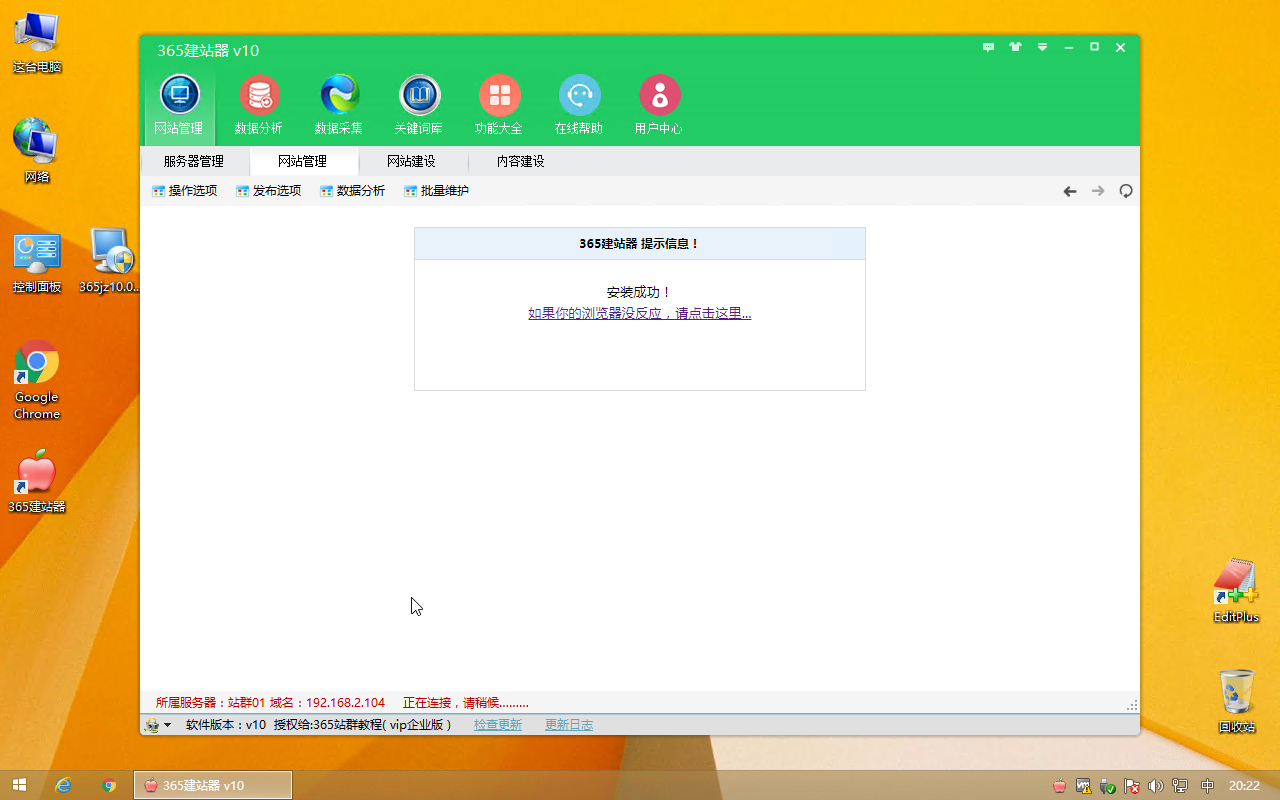Viewport: 1280px width, 800px height.
Task: Close the 365建站器 window
Action: click(x=1121, y=47)
